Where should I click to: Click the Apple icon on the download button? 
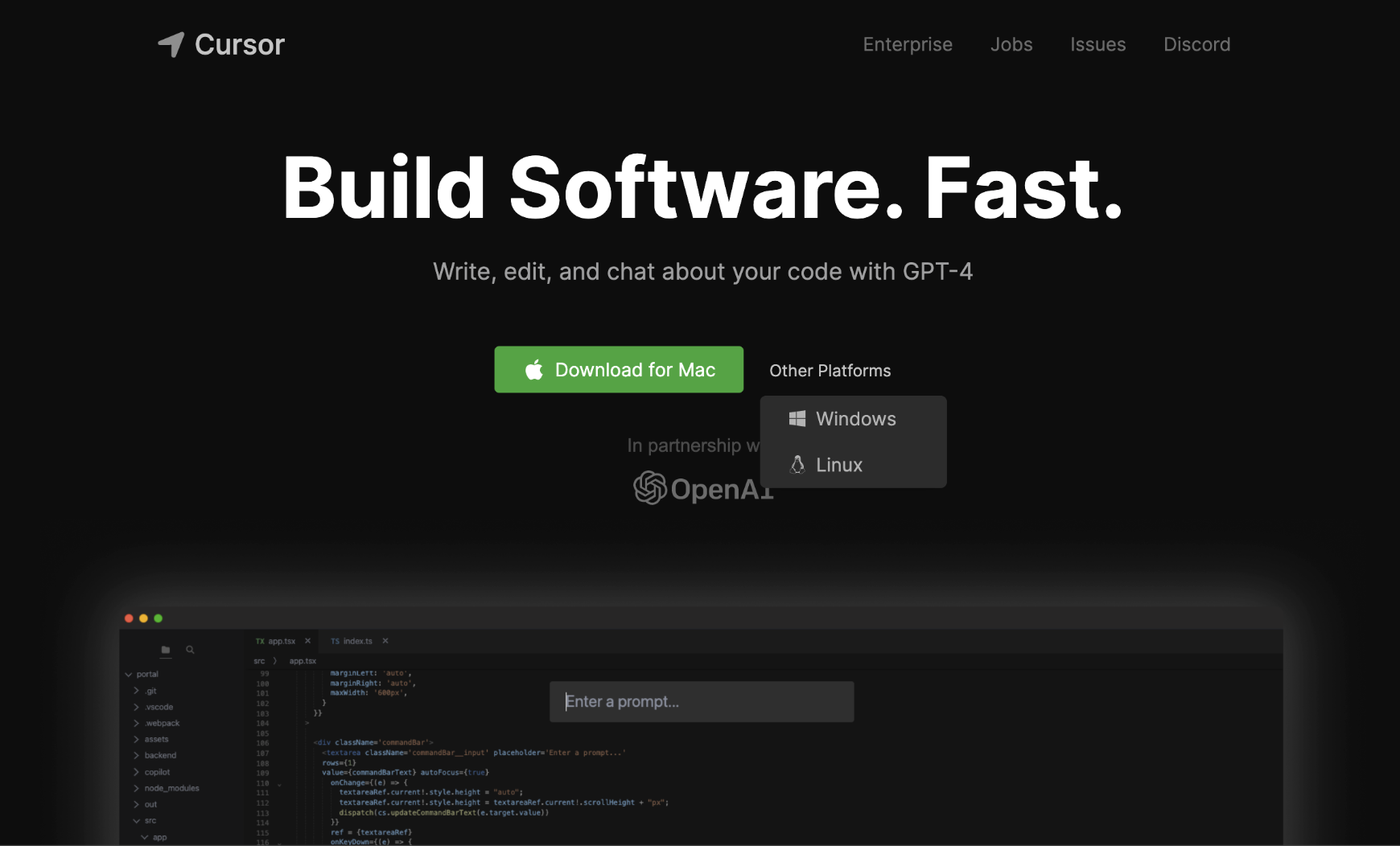534,369
